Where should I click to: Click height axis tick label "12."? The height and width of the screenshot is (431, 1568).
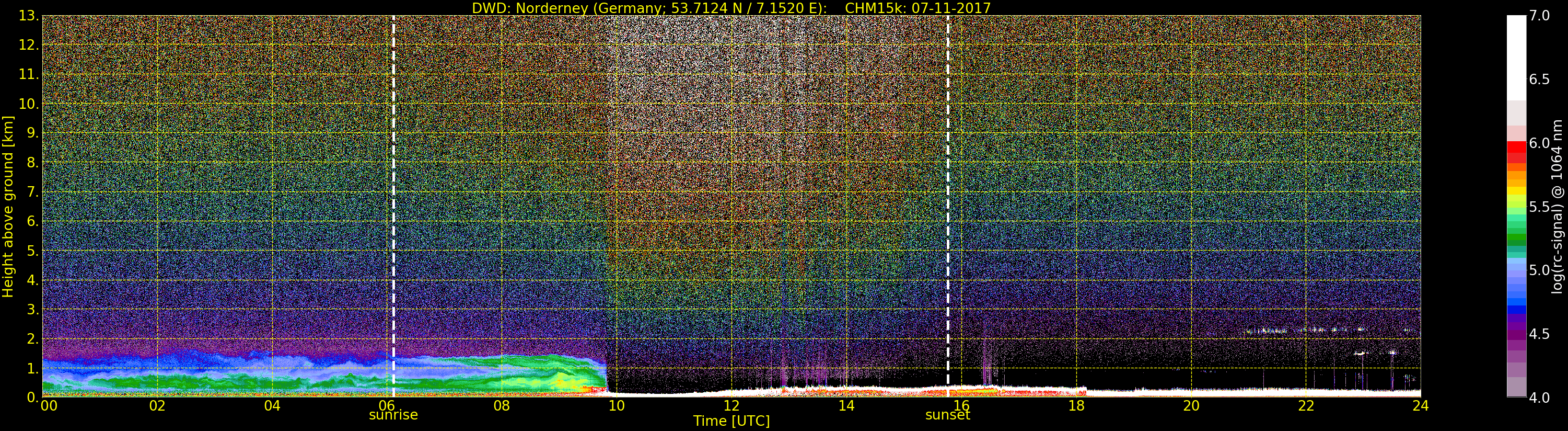(29, 44)
